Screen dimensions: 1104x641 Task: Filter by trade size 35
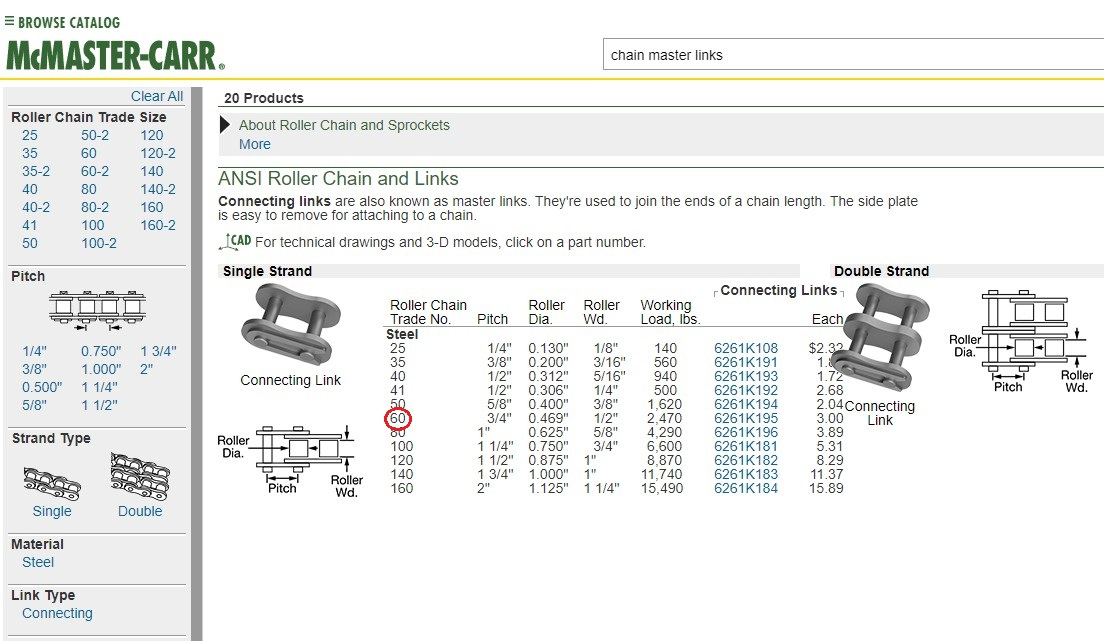(30, 154)
